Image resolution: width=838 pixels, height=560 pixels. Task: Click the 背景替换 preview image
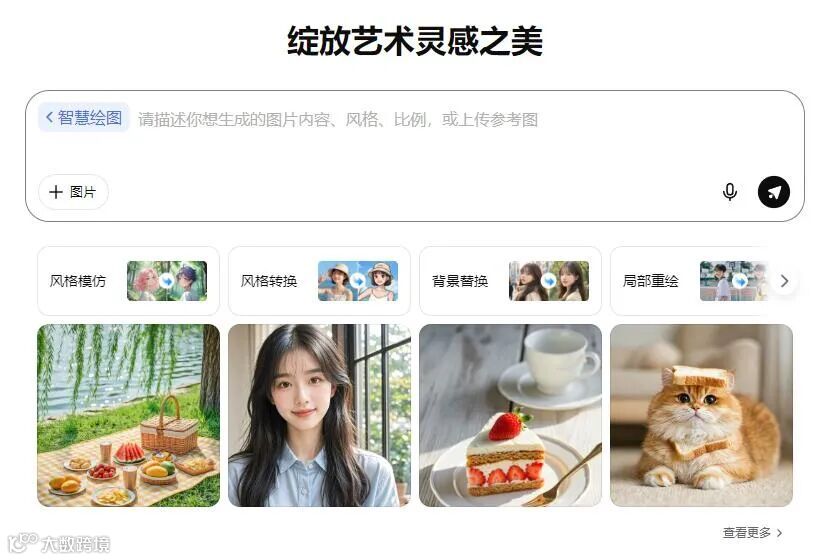pos(549,281)
